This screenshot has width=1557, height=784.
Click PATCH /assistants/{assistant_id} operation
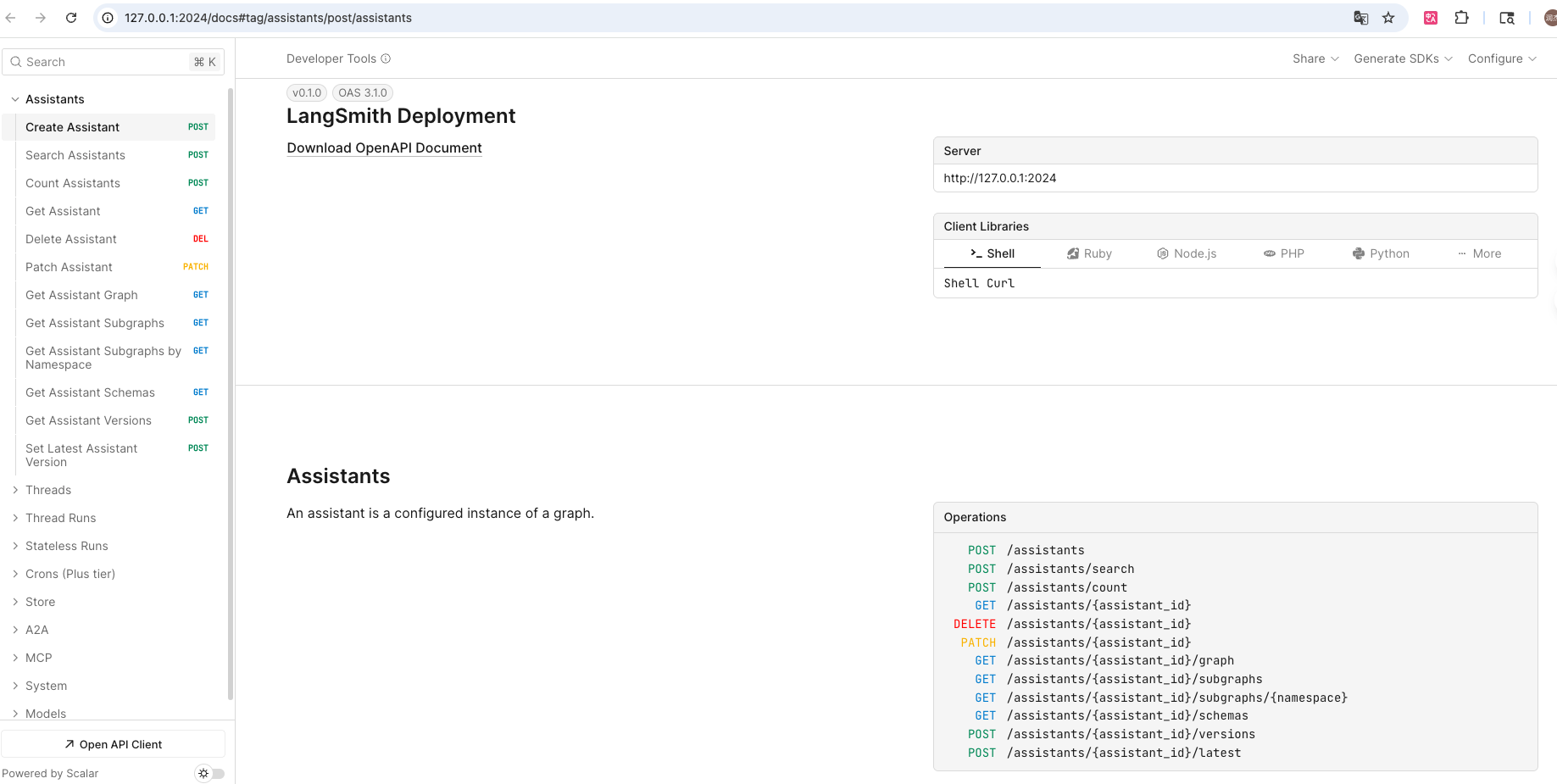(1076, 642)
